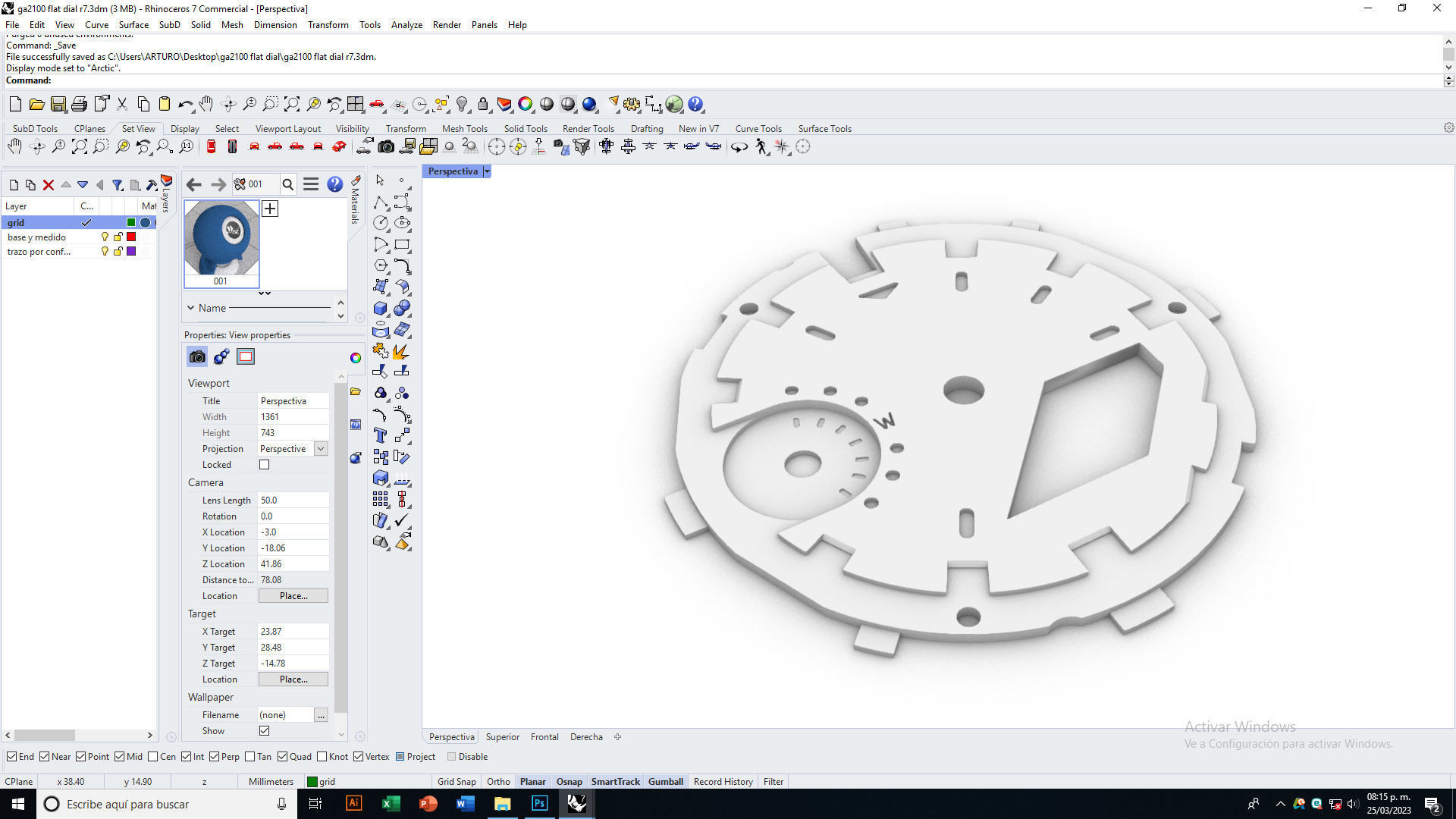Click the layer filter funnel icon
This screenshot has width=1456, height=819.
pyautogui.click(x=118, y=184)
